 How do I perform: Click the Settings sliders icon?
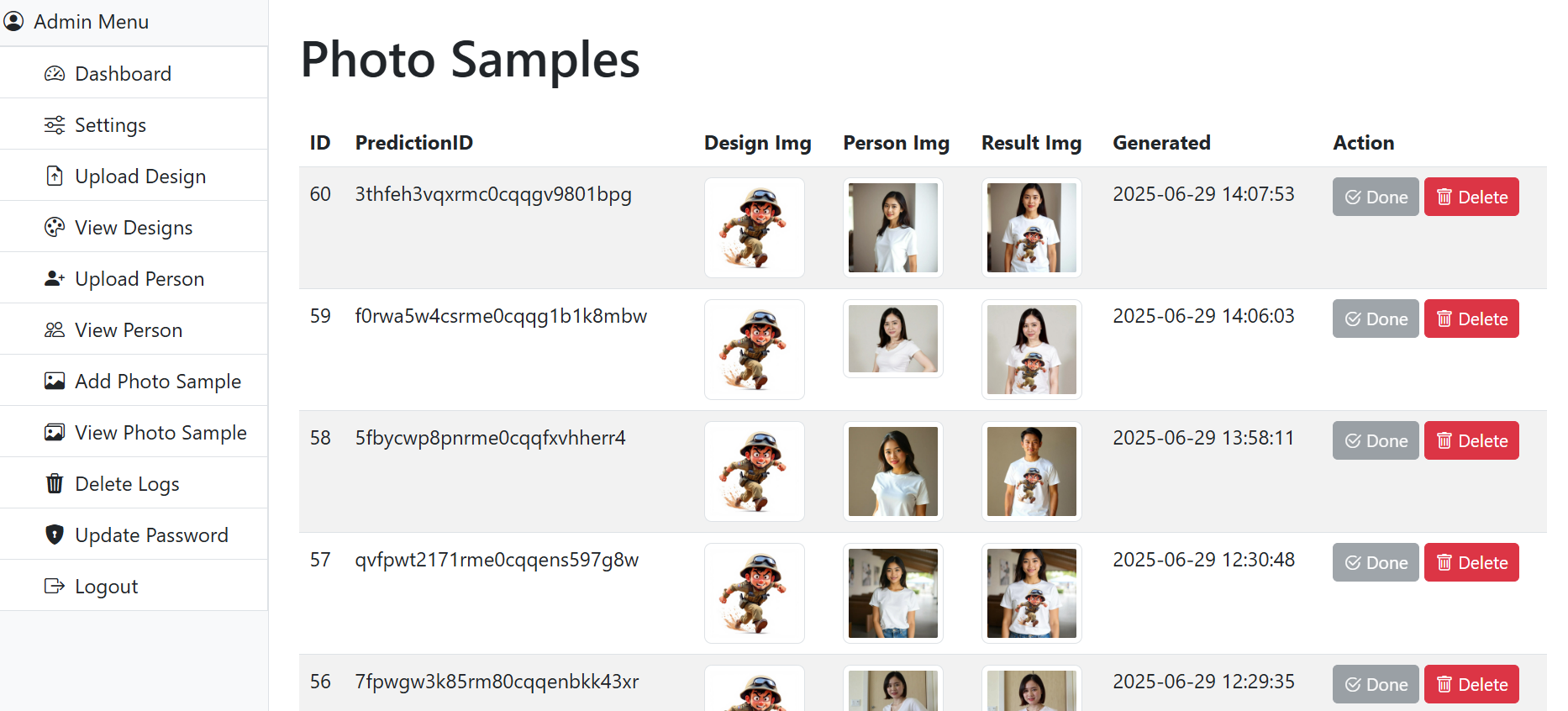(x=55, y=125)
